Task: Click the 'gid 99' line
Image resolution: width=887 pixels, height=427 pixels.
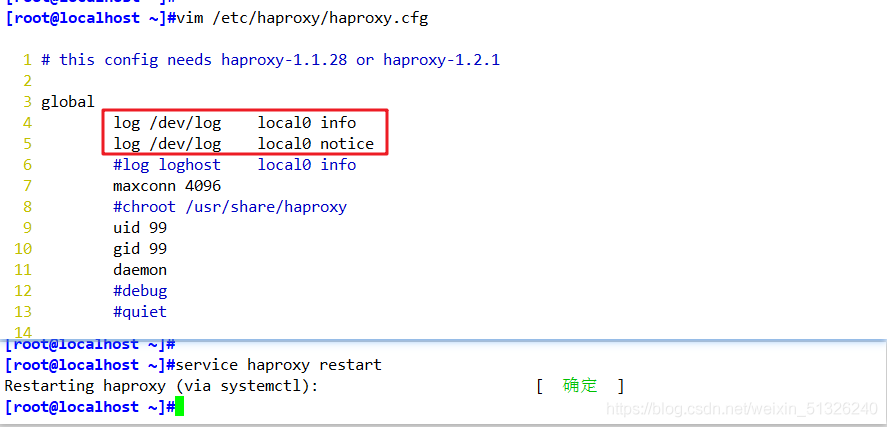Action: 140,249
